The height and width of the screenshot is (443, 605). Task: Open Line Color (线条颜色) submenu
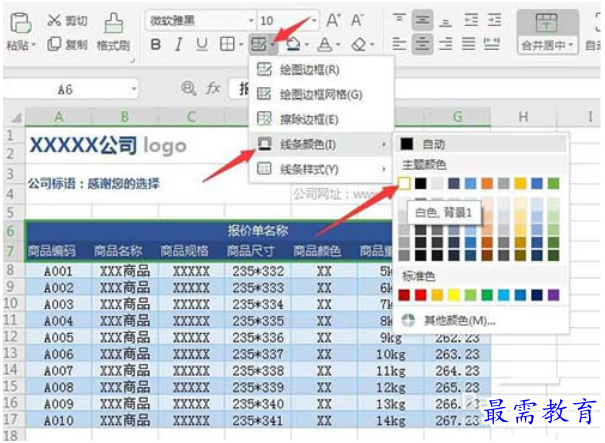(321, 144)
